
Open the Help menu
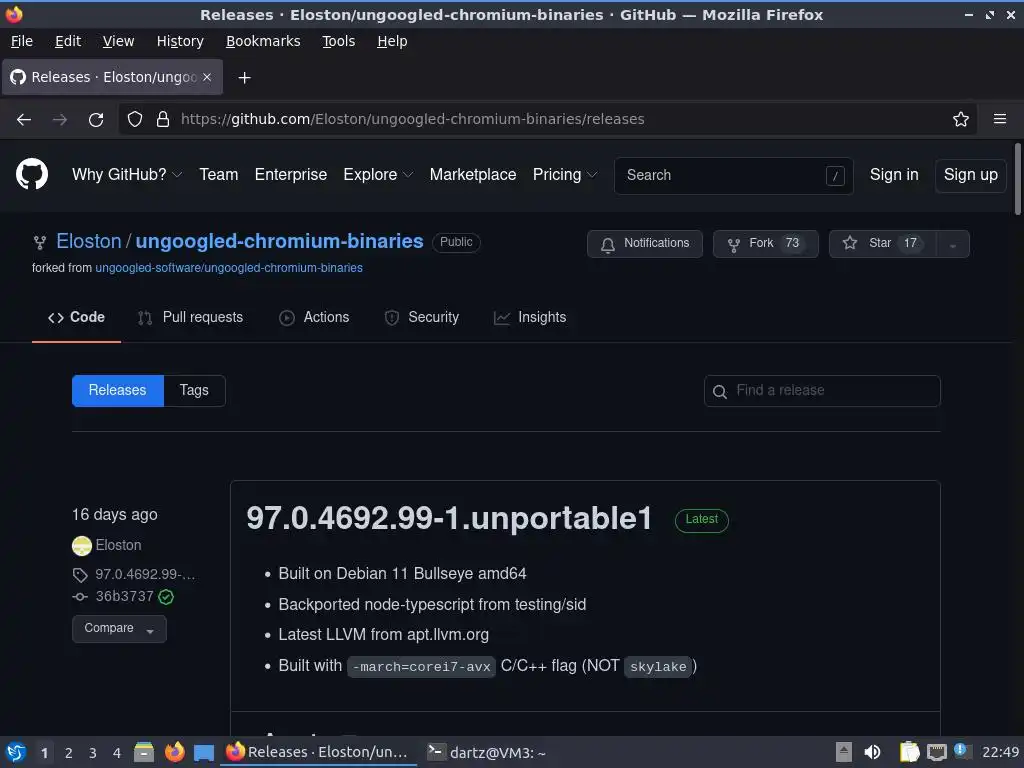click(x=392, y=41)
